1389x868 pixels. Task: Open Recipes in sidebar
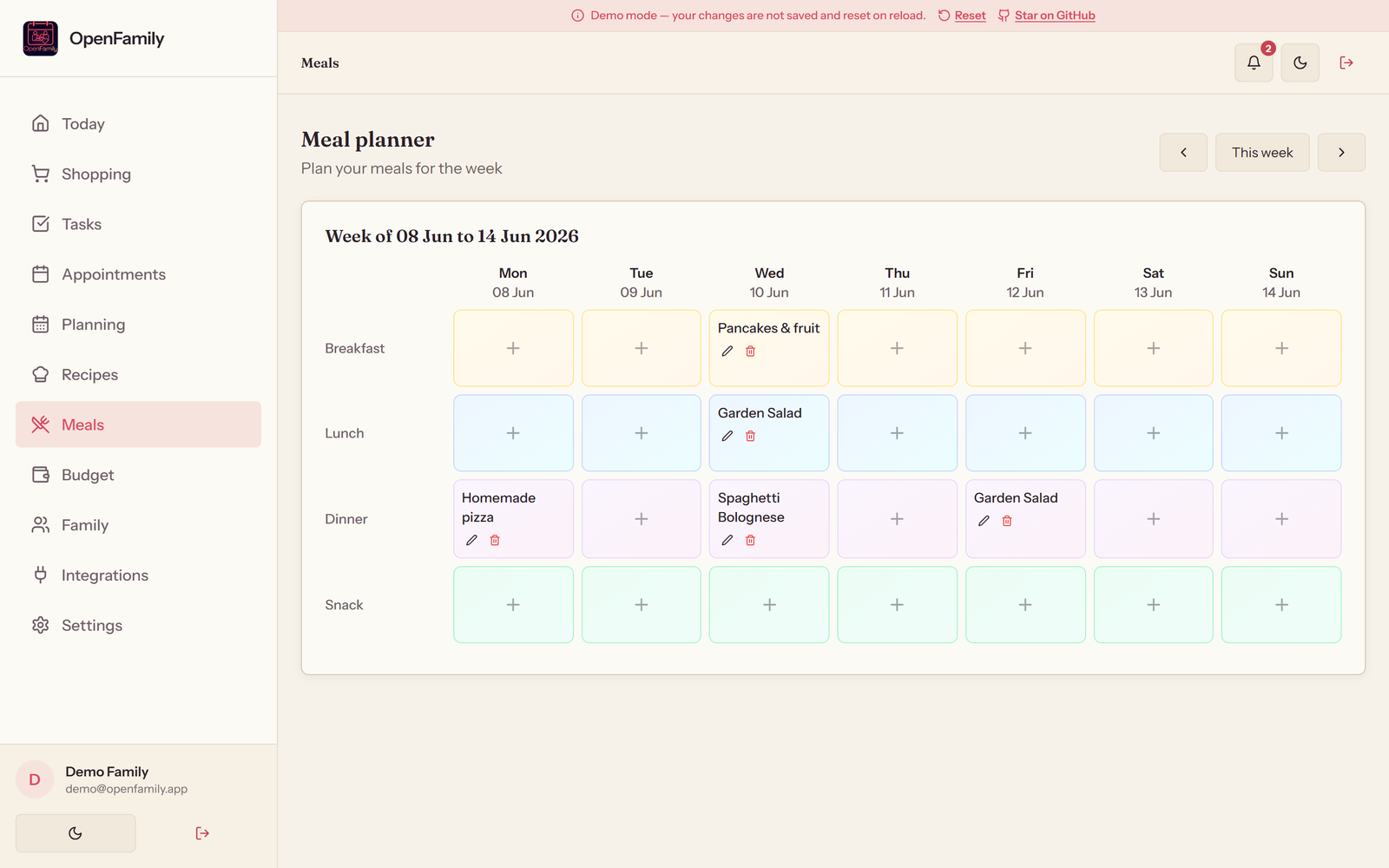coord(138,374)
